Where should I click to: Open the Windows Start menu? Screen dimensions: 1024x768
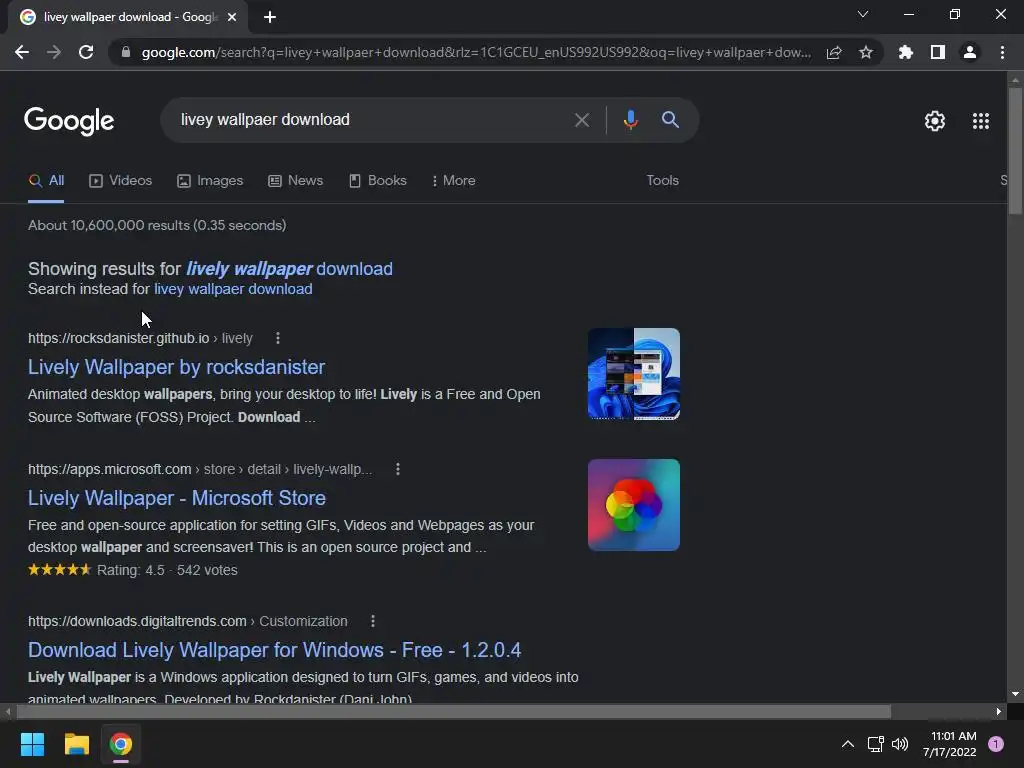click(x=33, y=744)
